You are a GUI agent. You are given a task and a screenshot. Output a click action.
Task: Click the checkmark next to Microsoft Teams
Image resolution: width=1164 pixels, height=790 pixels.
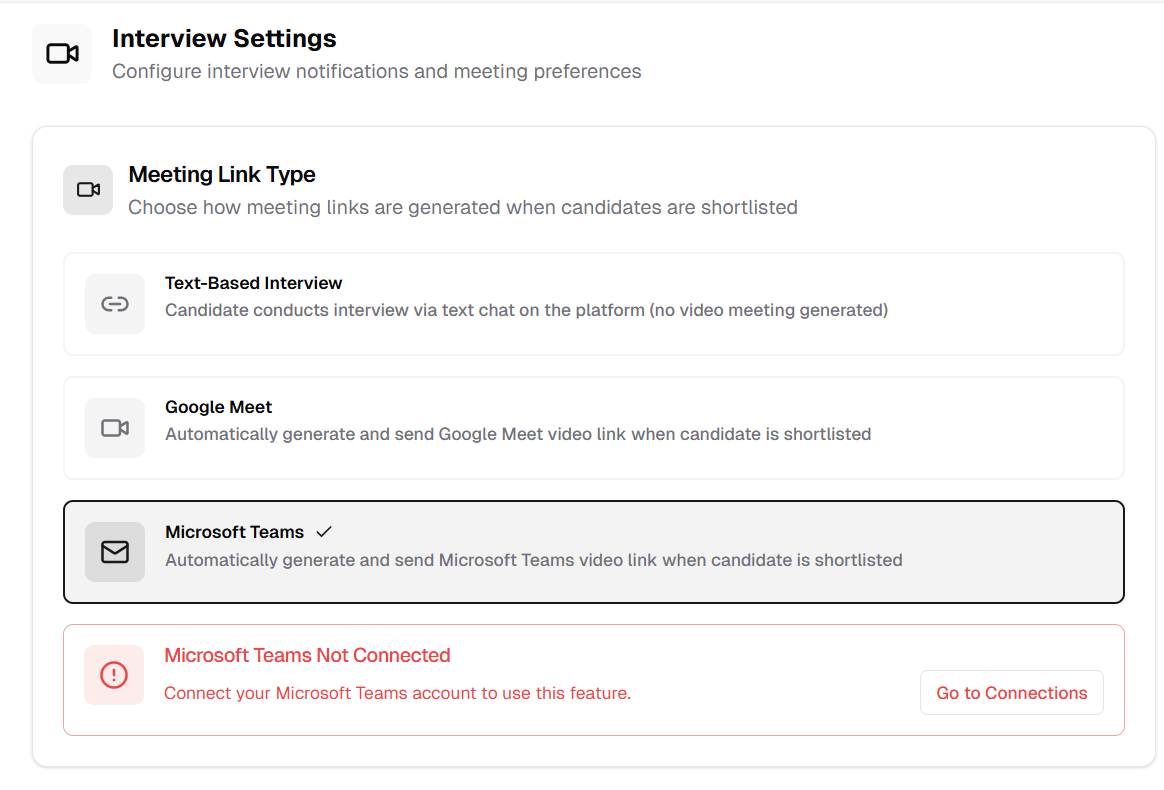[323, 531]
